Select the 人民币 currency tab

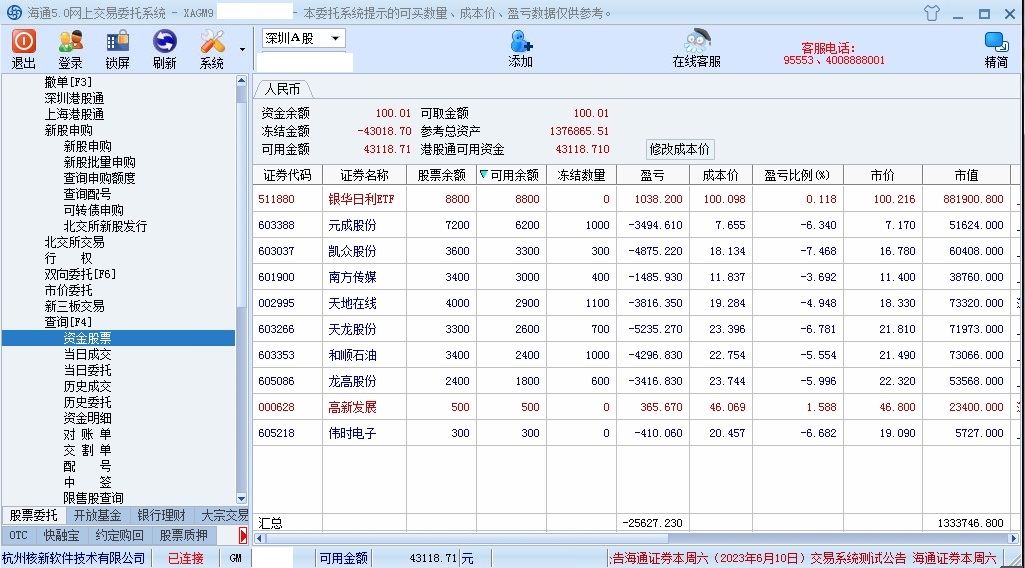pos(283,88)
